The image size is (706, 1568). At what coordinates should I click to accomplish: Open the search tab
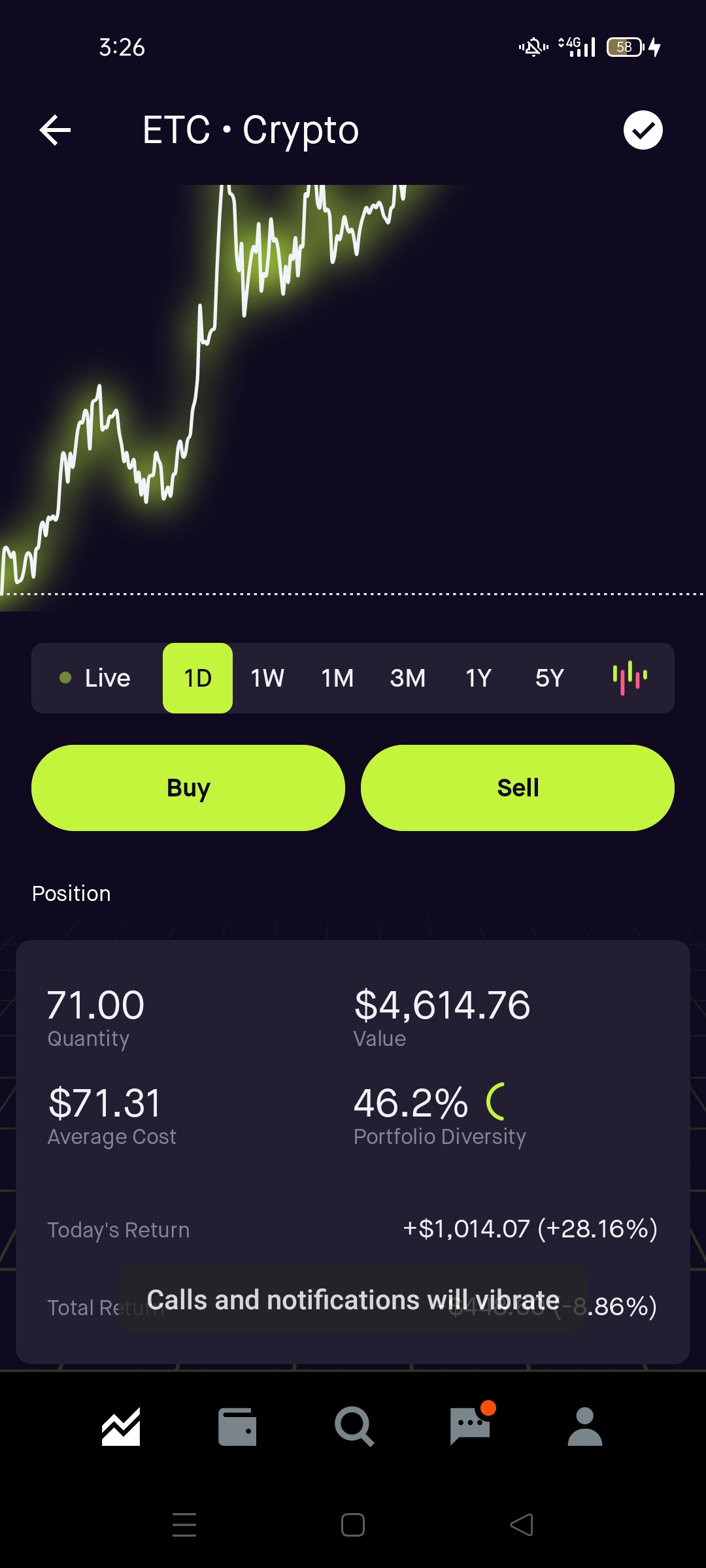[354, 1427]
